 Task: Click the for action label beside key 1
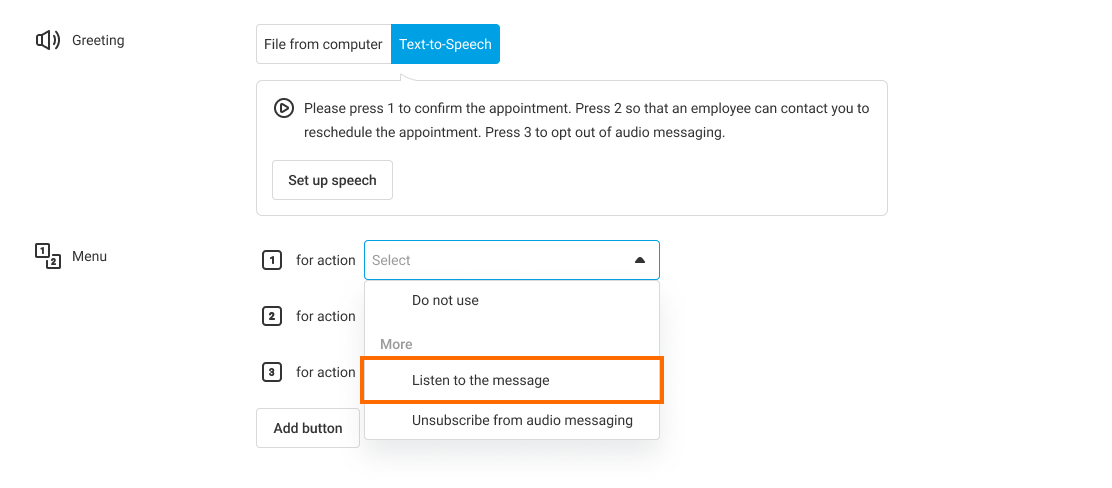point(325,260)
